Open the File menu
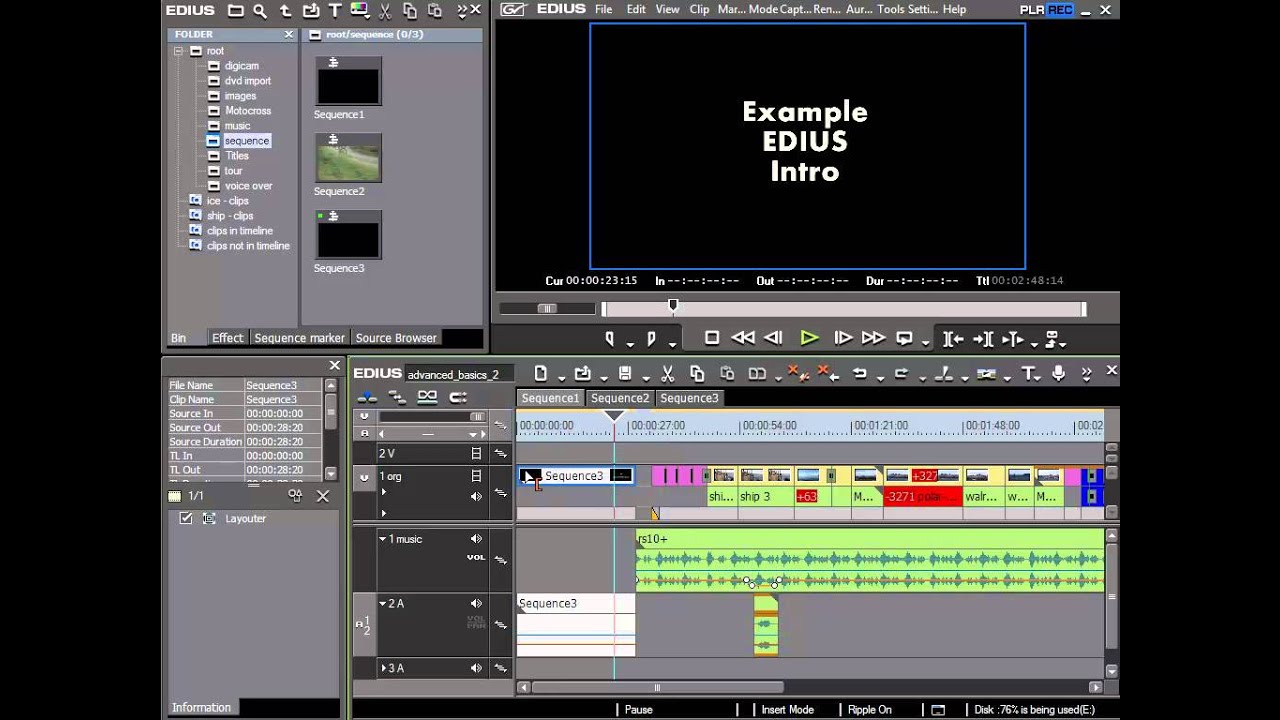The width and height of the screenshot is (1280, 720). 603,9
